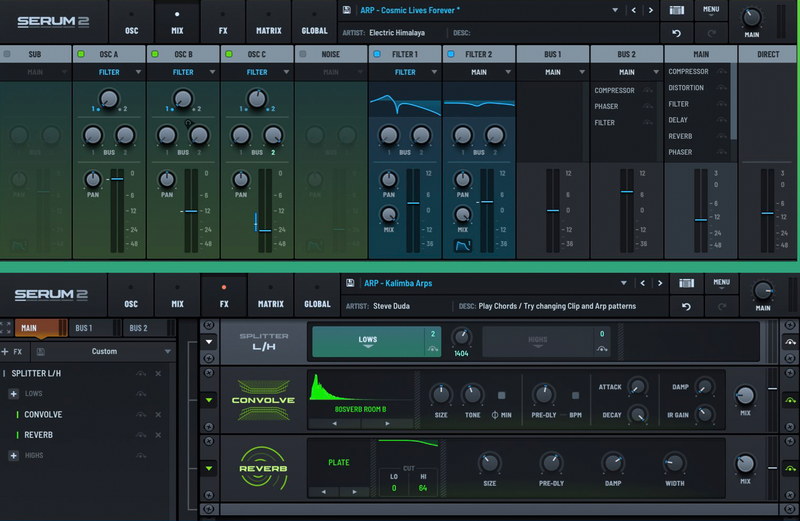The image size is (800, 521).
Task: Remove SPLITTER L/H from the FX list
Action: click(158, 374)
